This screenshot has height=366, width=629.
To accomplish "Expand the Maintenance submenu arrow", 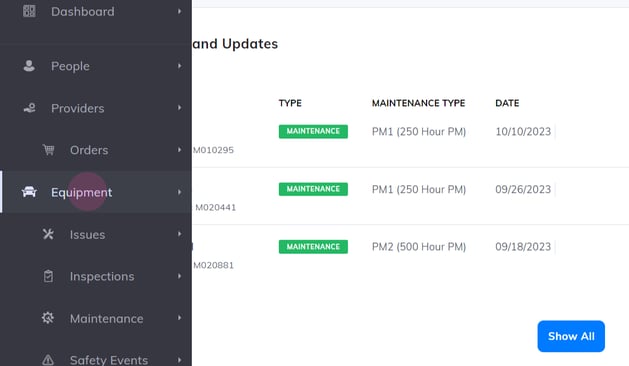I will coord(179,318).
